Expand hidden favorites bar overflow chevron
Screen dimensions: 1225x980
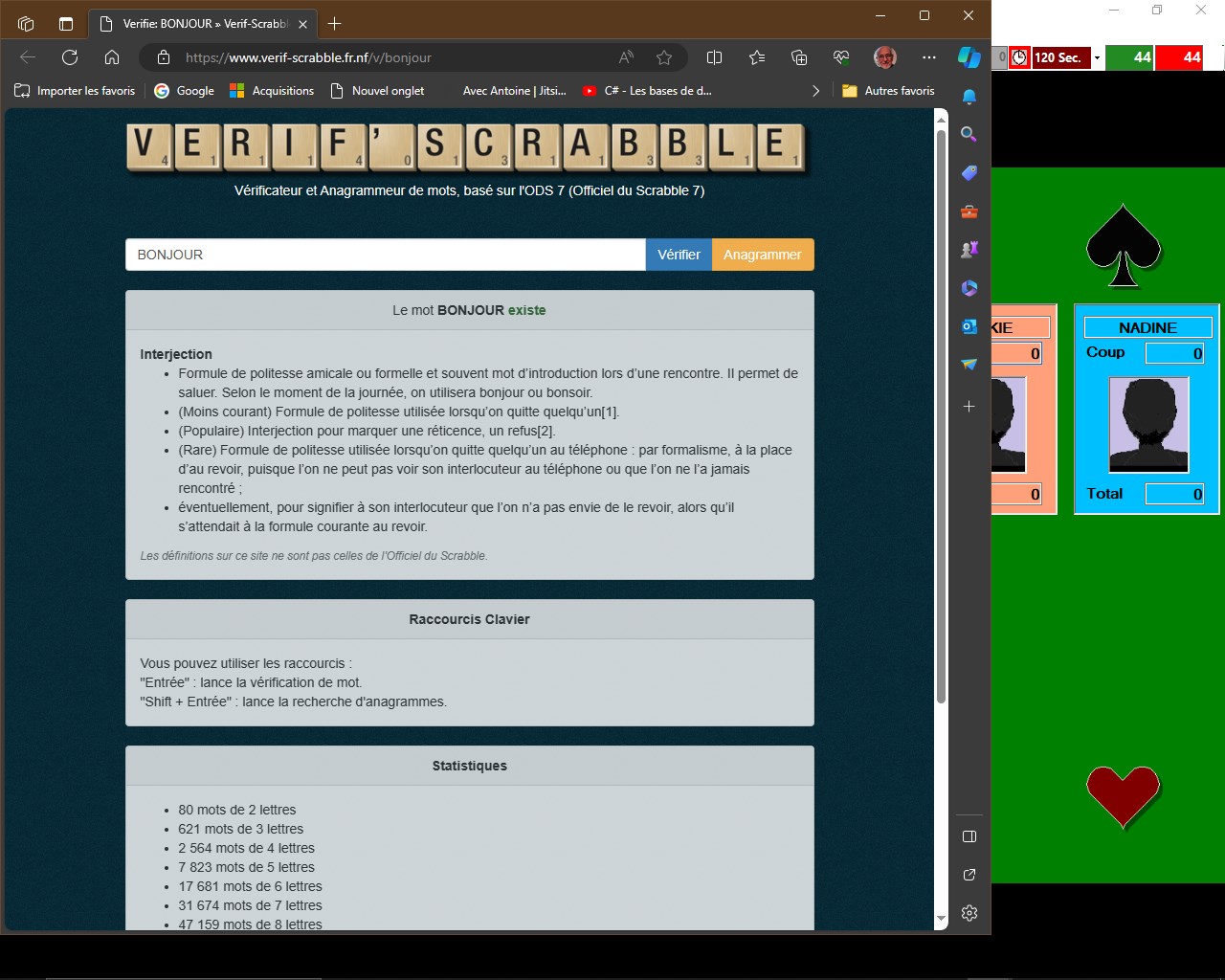[x=815, y=91]
